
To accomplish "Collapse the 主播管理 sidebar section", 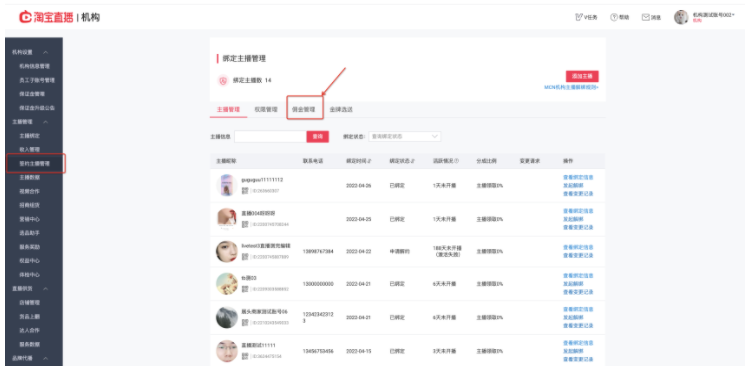I will [x=45, y=122].
